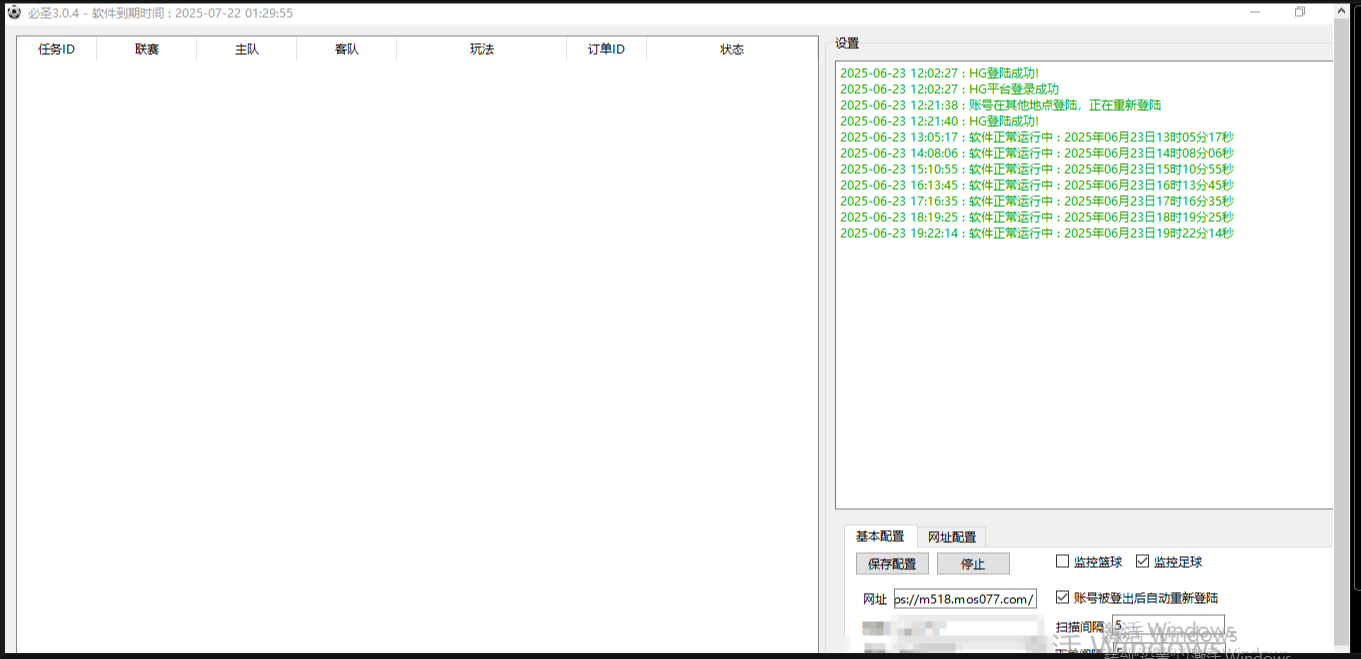Enable the 监控篮球 checkbox
Screen dimensions: 1361x659
[1063, 562]
